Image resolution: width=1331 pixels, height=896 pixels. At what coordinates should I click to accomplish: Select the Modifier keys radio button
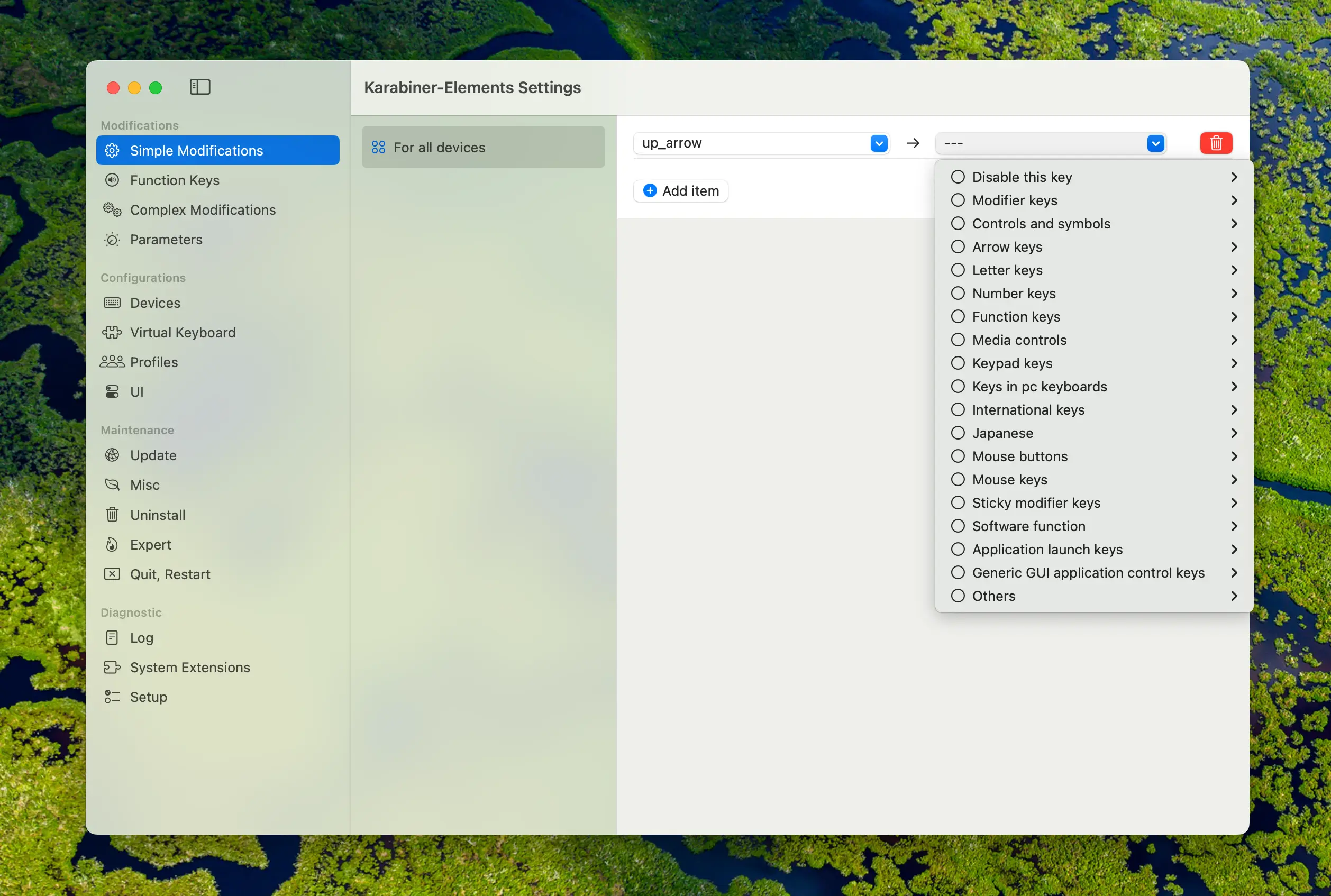pos(958,200)
